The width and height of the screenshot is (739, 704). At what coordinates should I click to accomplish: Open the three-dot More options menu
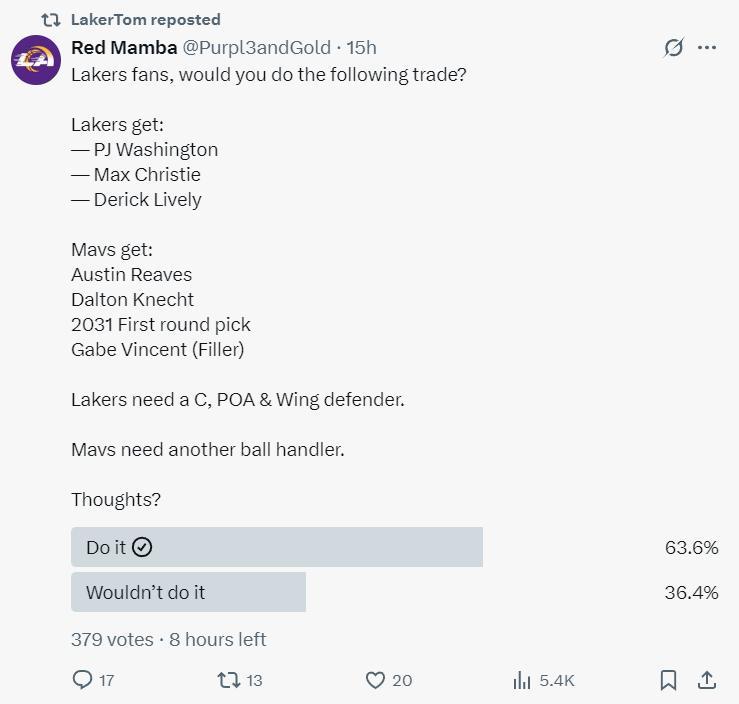click(x=707, y=48)
